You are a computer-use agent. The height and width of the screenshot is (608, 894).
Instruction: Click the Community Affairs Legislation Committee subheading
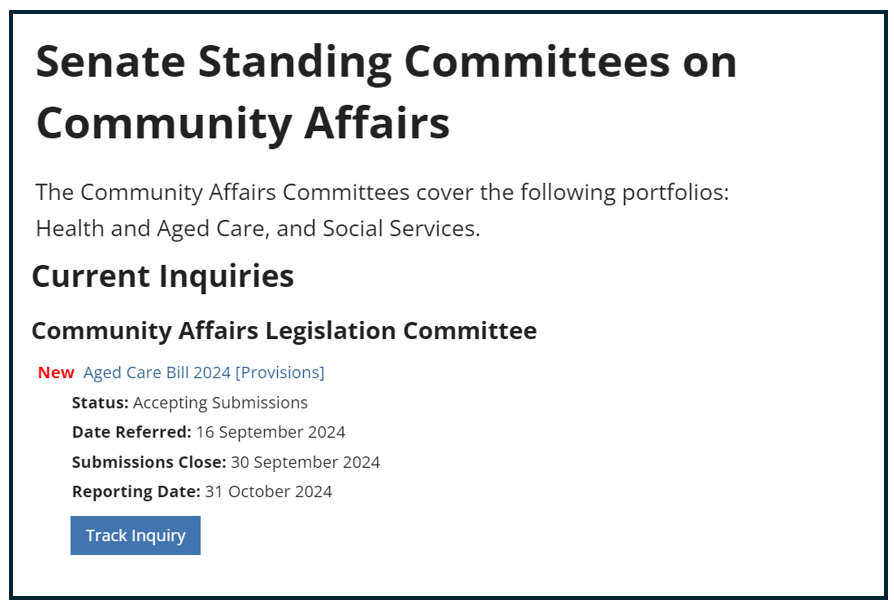click(284, 330)
